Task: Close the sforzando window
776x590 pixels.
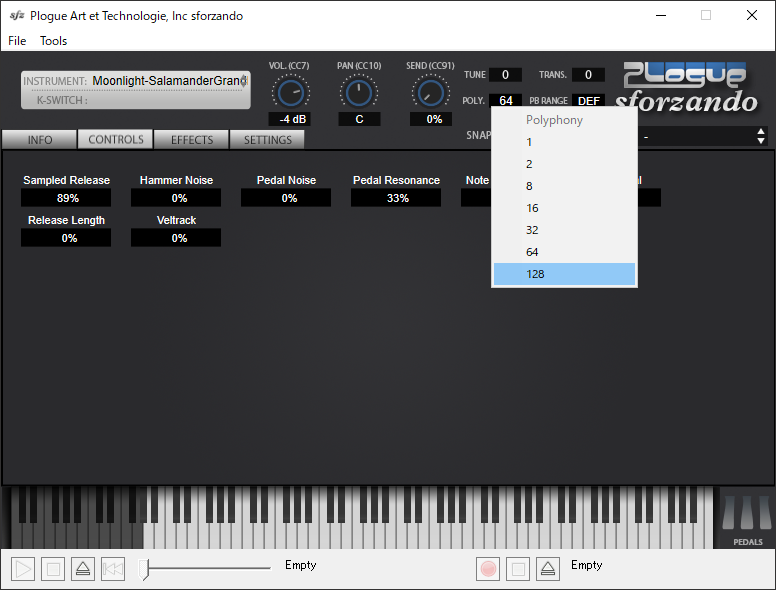Action: 752,15
